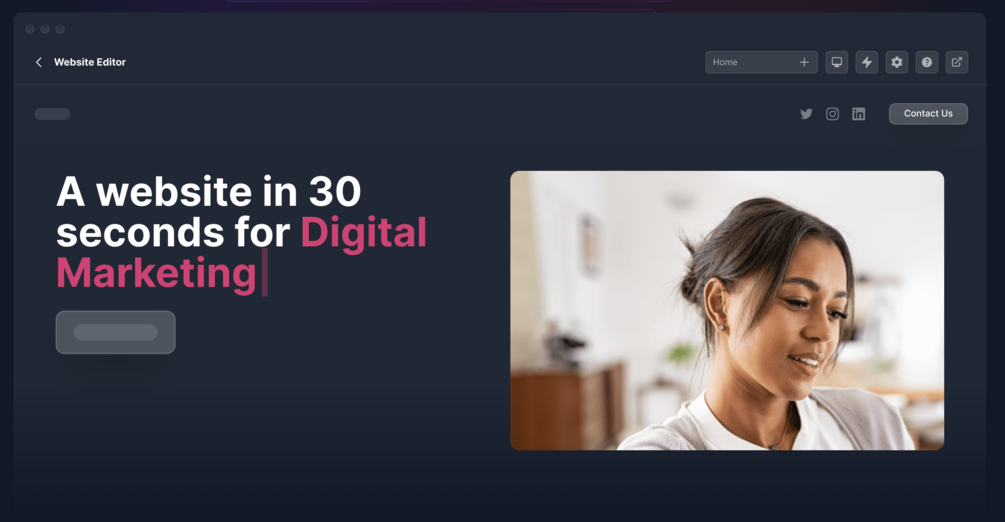Click the first window control dot to close
This screenshot has width=1005, height=522.
(x=30, y=29)
